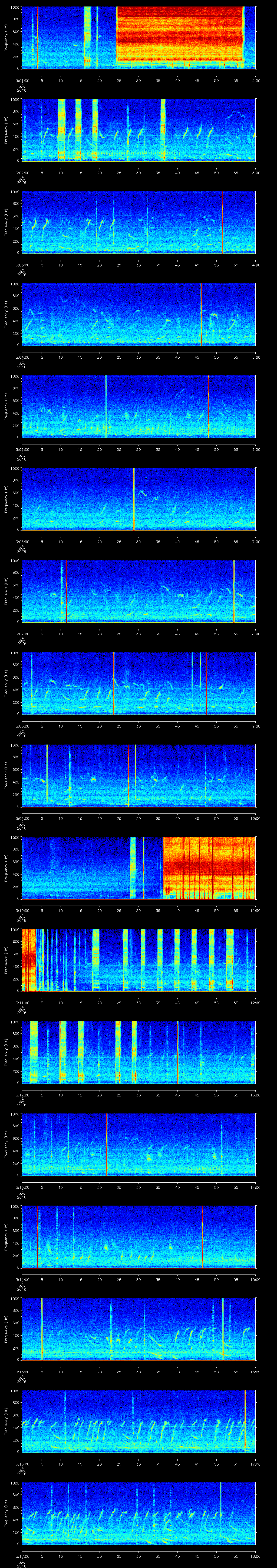Click the "3:12:00" time axis label
Viewport: 277px width, 1568px height.
[x=22, y=1095]
